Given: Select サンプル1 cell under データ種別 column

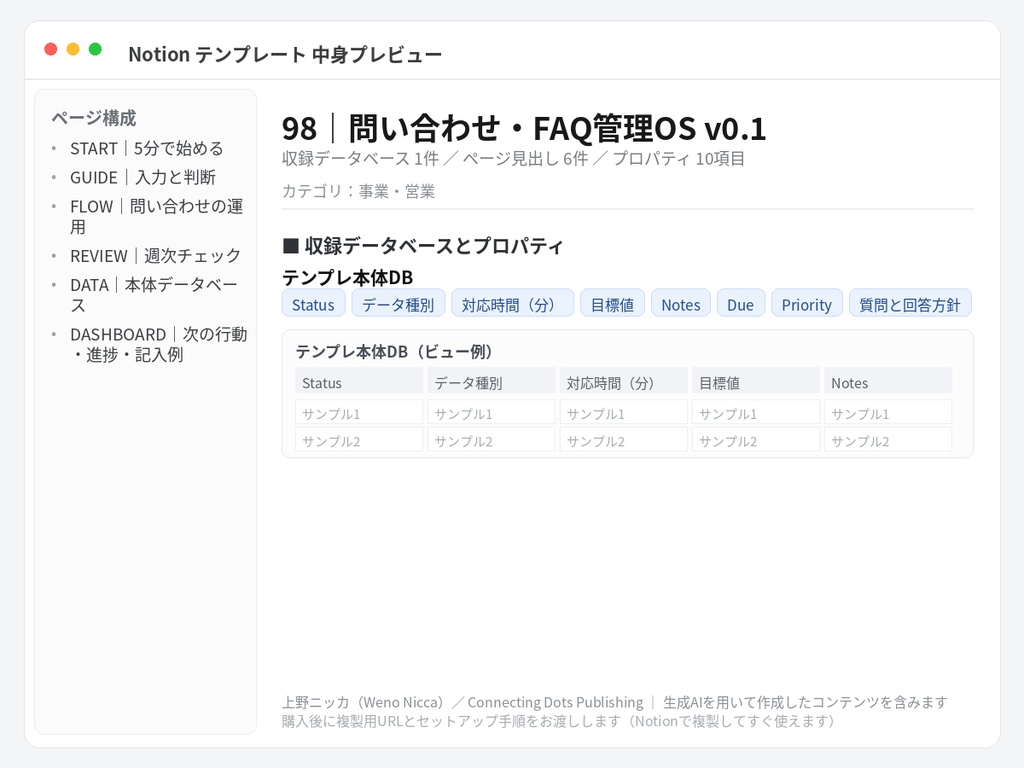Looking at the screenshot, I should click(492, 413).
